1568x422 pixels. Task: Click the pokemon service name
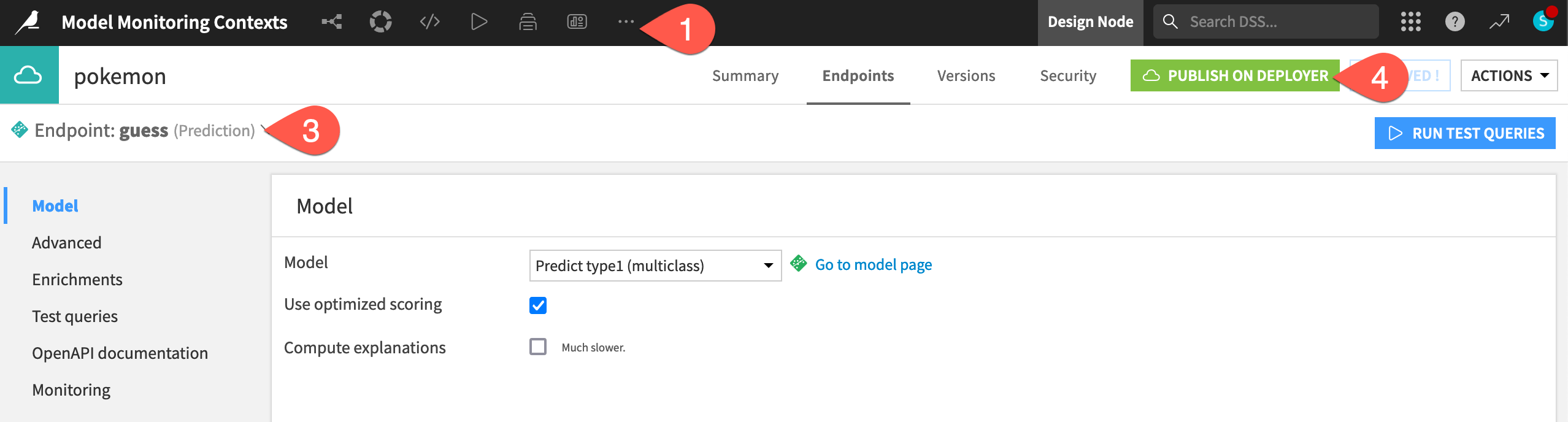click(120, 76)
